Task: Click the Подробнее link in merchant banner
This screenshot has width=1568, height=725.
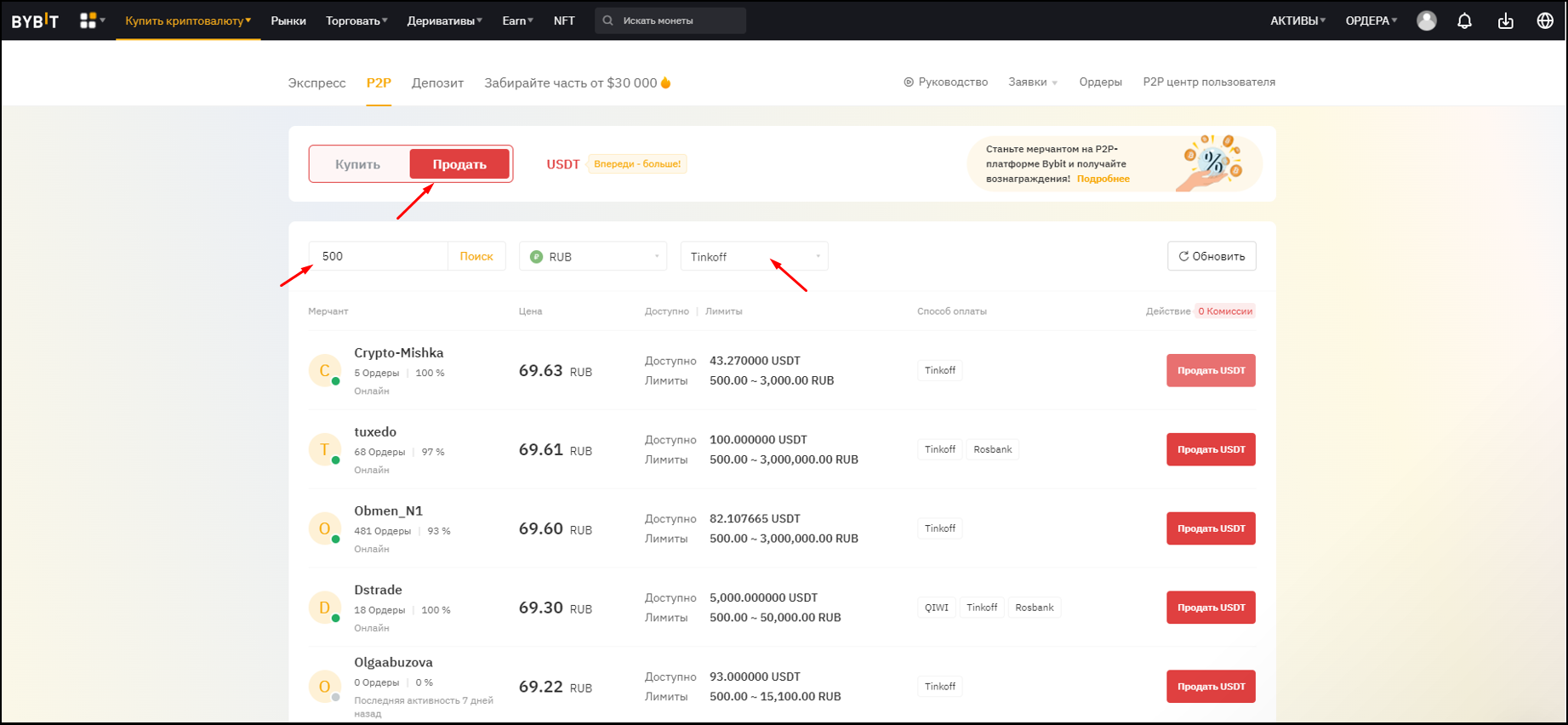Action: pos(1103,179)
